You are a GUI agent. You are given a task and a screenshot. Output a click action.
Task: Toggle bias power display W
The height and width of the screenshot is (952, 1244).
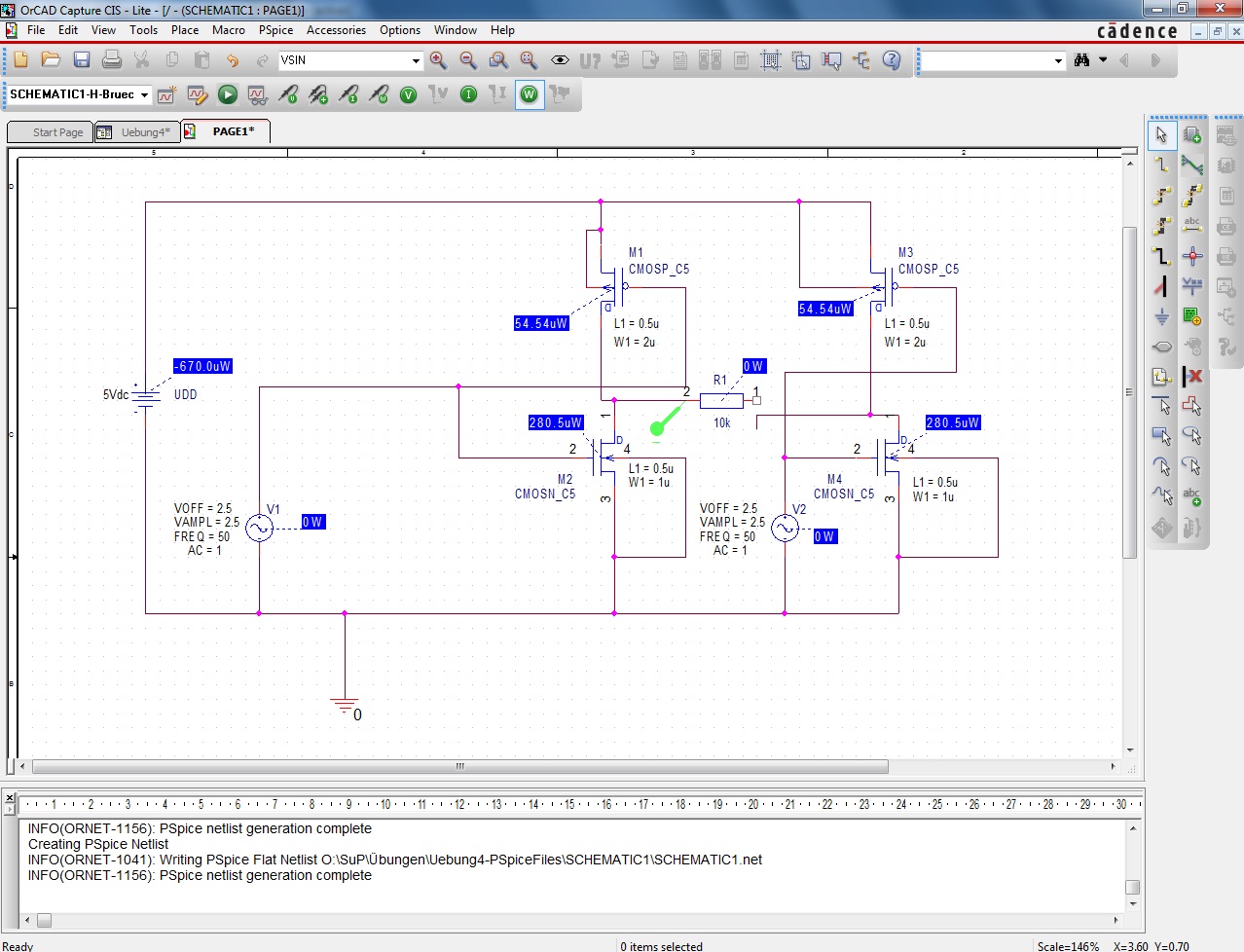pyautogui.click(x=529, y=94)
